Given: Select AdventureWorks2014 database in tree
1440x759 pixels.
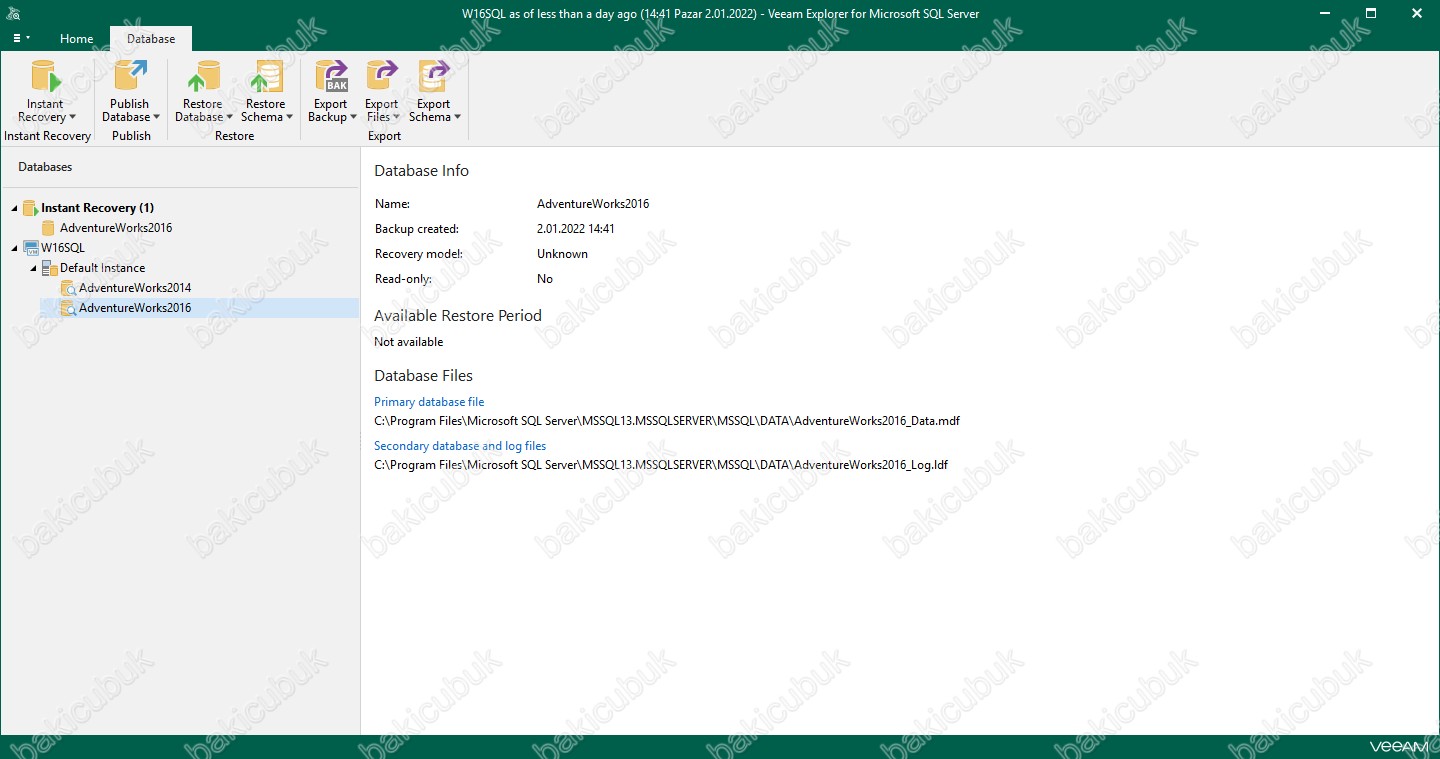Looking at the screenshot, I should pos(135,288).
